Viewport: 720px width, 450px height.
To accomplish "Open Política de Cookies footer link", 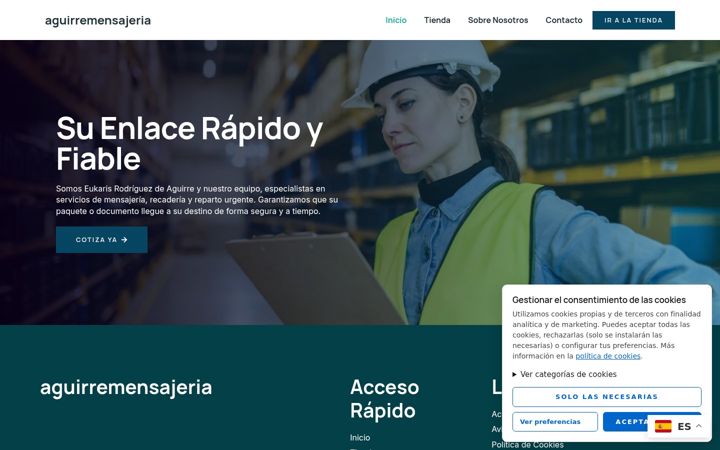I will coord(527,444).
